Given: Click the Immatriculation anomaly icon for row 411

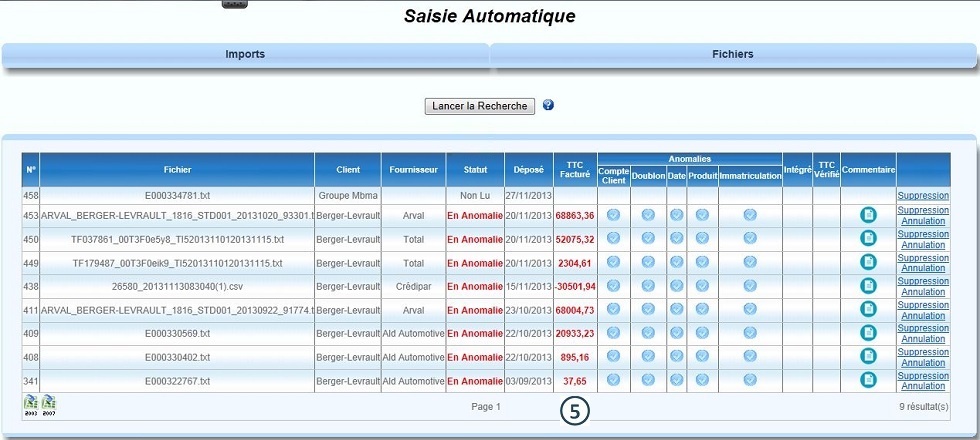Looking at the screenshot, I should (x=750, y=309).
